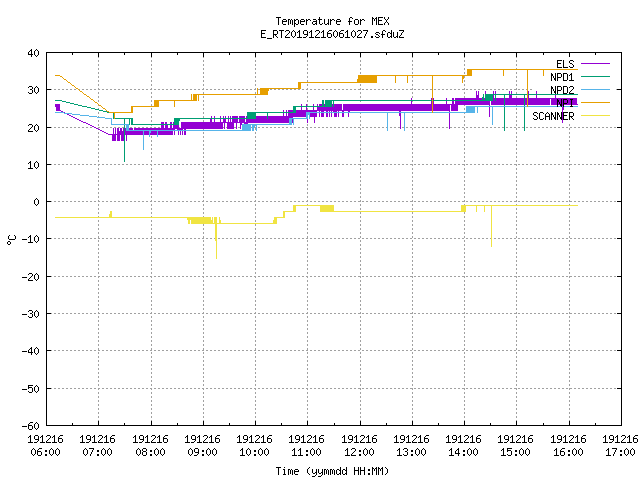This screenshot has height=480, width=640.
Task: Click the x-axis tick label 191216 12:00
Action: [x=359, y=445]
